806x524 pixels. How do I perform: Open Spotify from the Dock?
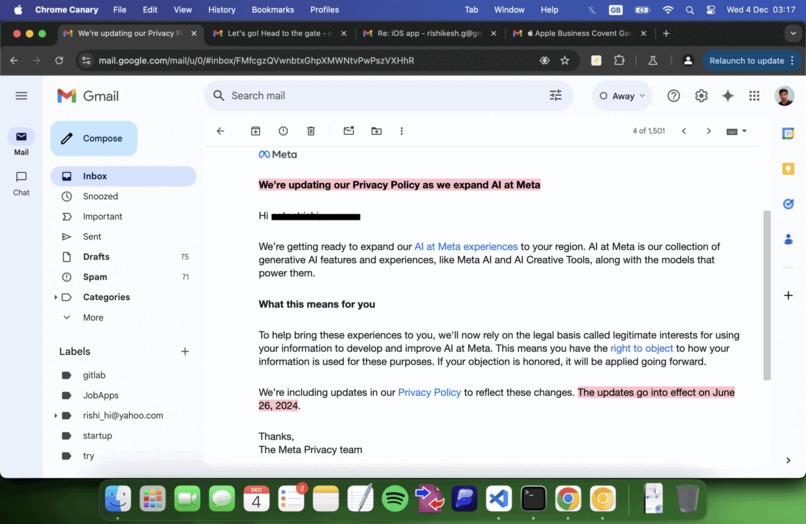tap(395, 499)
